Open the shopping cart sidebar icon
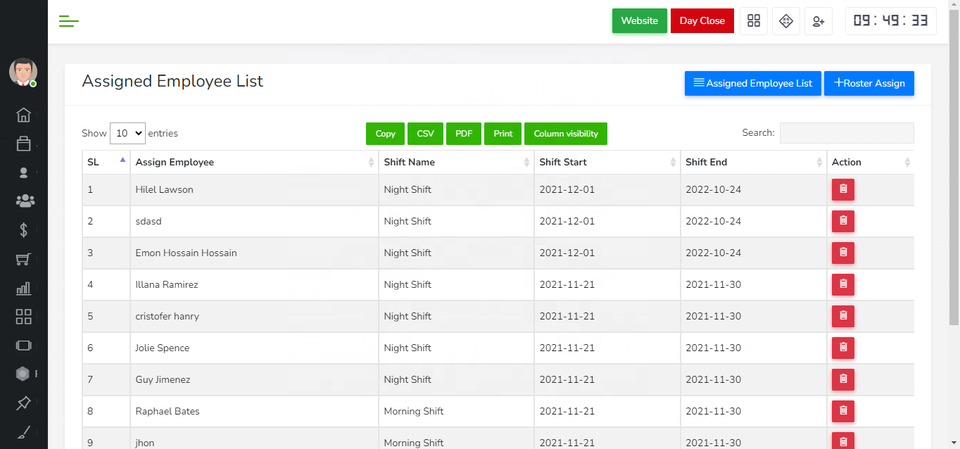 24,259
